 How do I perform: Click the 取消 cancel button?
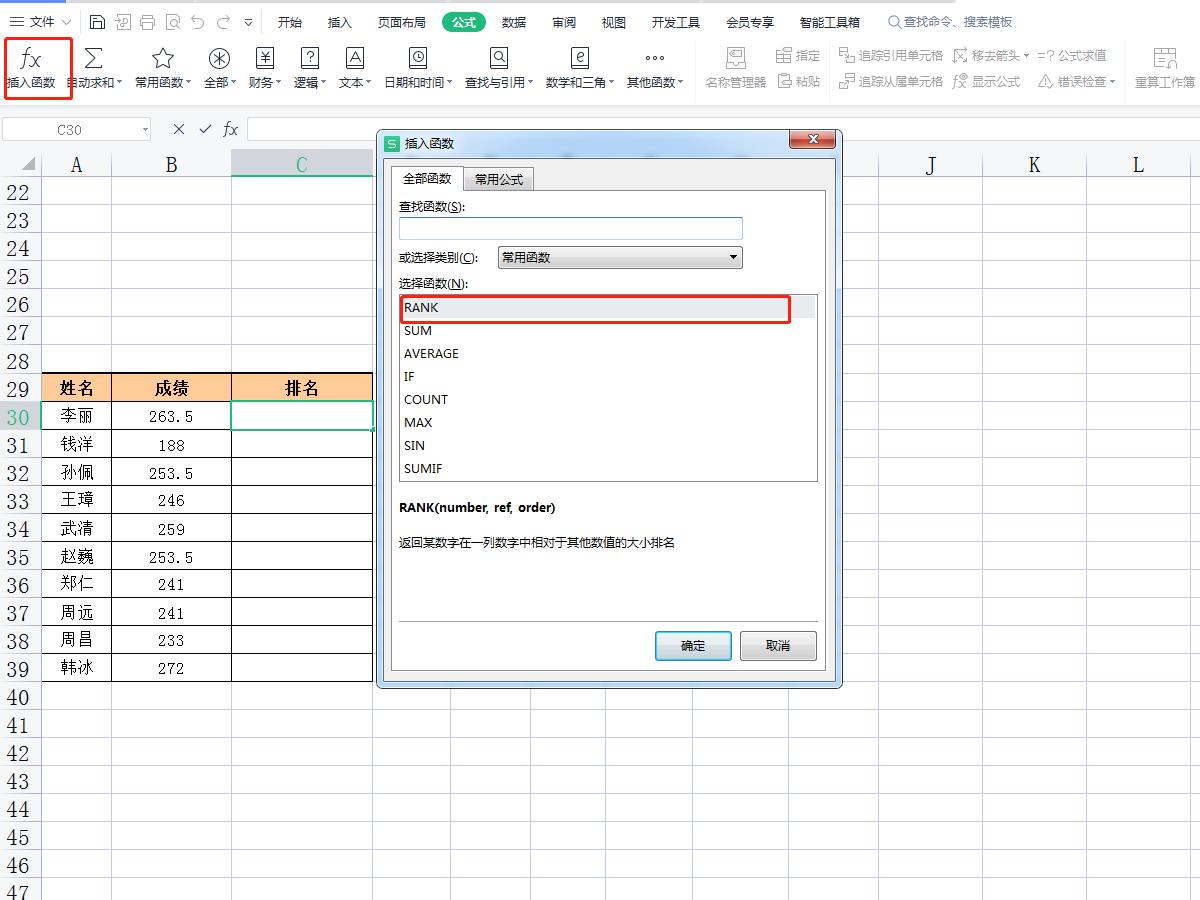(778, 646)
